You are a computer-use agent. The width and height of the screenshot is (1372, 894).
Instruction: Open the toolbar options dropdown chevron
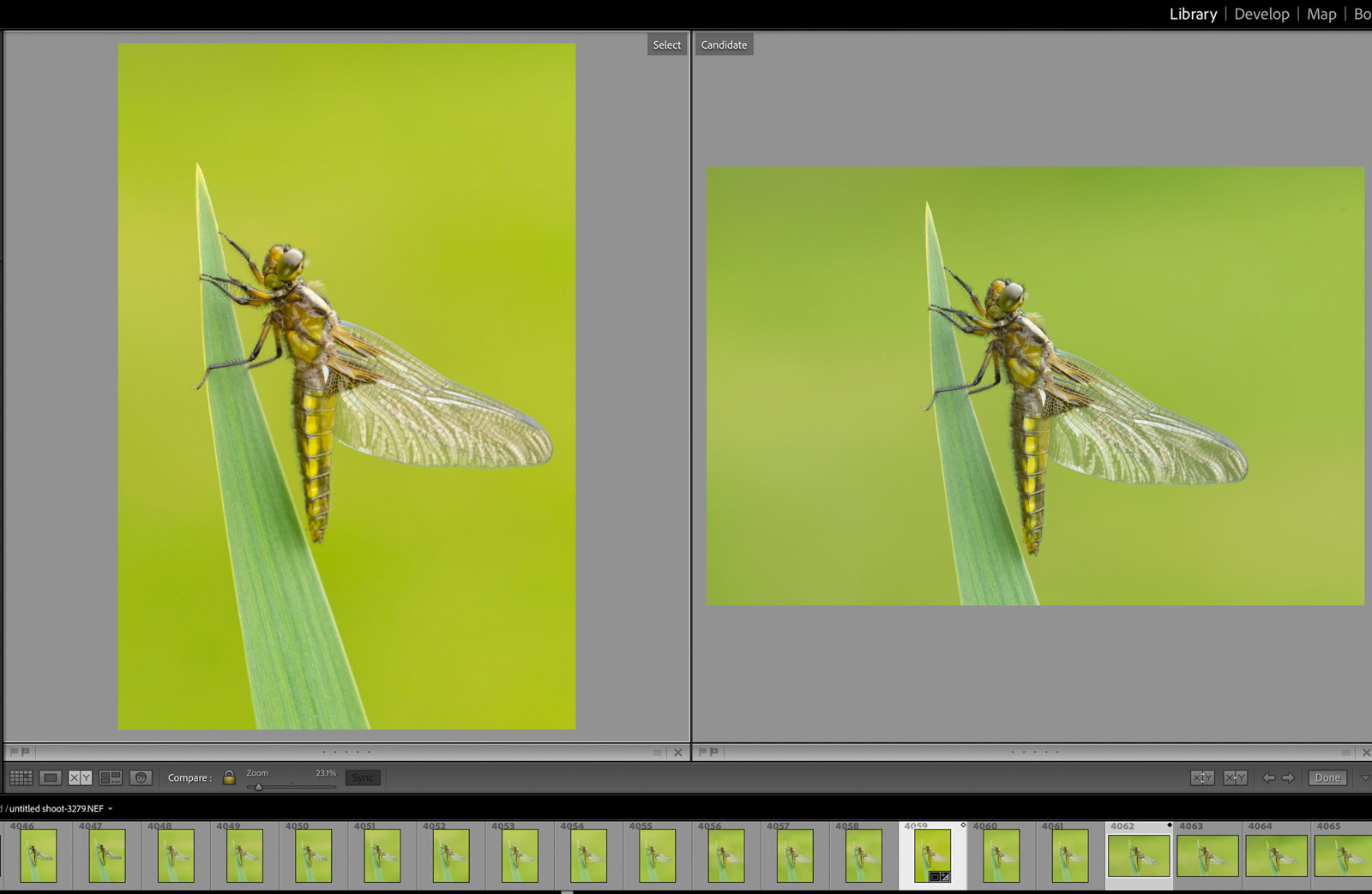coord(1364,777)
